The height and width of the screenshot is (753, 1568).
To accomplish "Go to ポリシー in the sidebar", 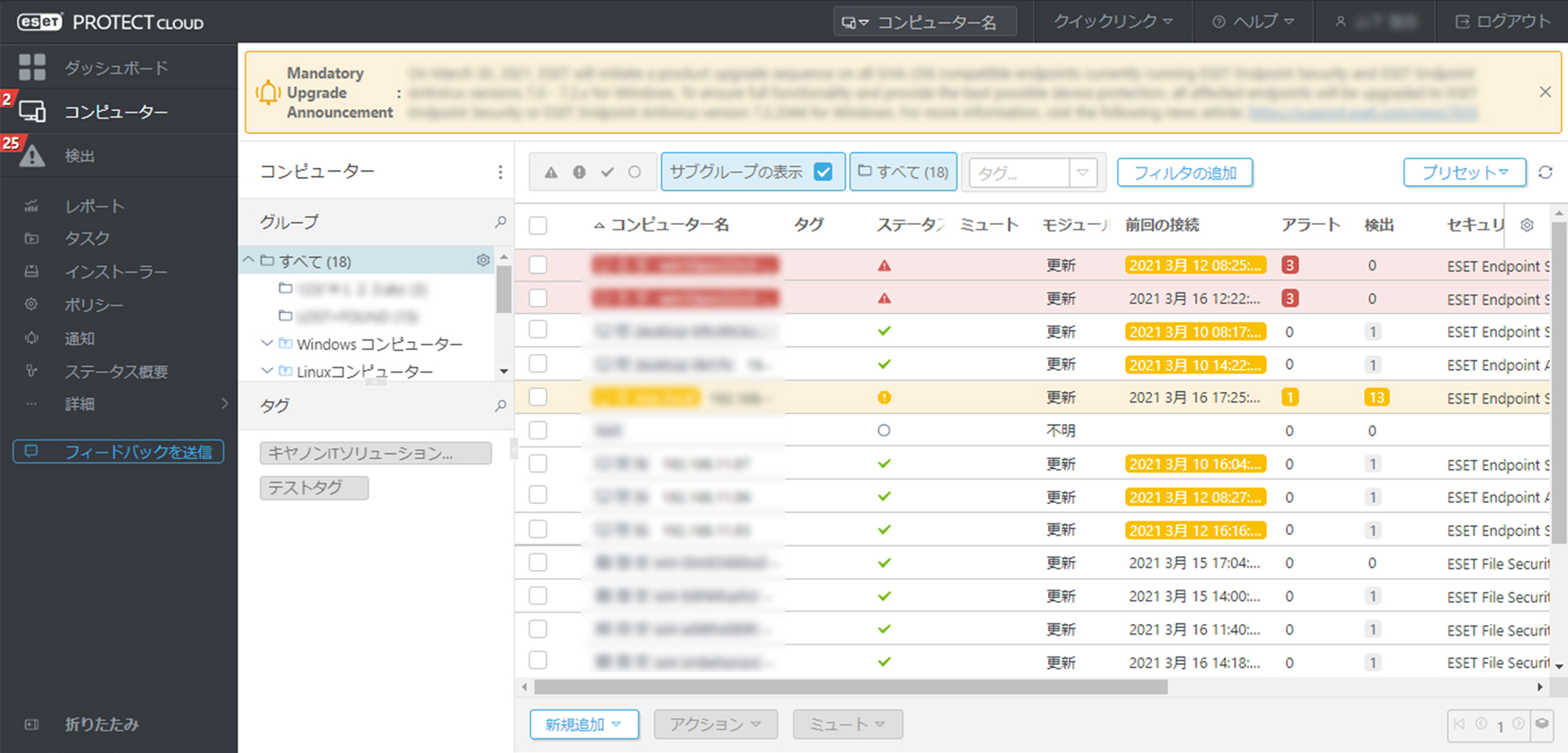I will tap(94, 305).
